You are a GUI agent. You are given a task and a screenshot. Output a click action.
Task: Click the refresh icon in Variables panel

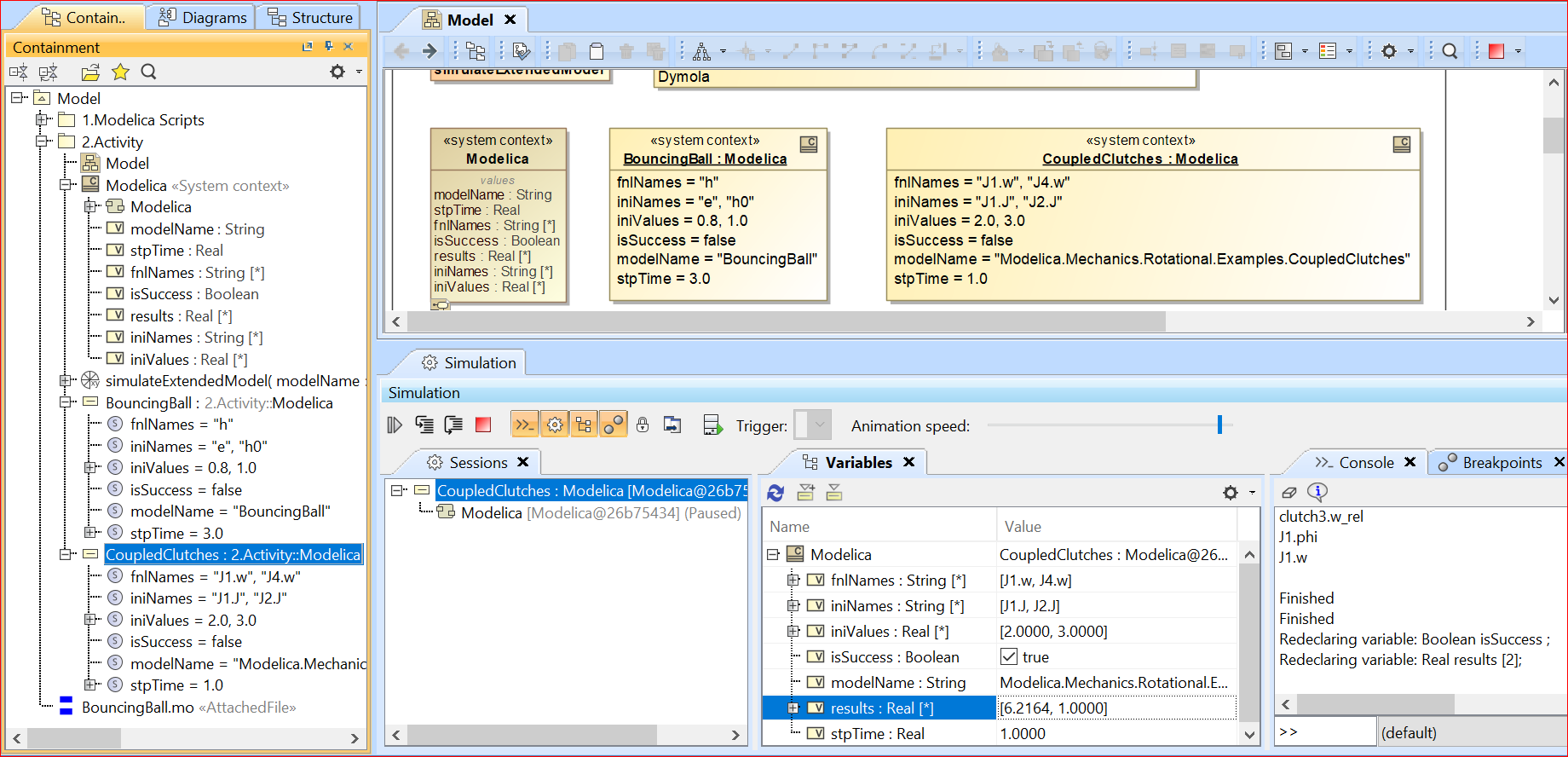[x=775, y=493]
